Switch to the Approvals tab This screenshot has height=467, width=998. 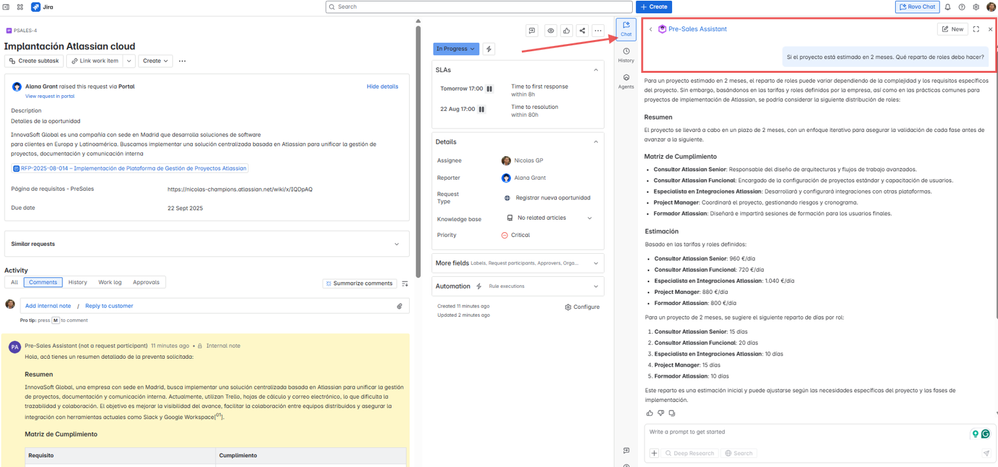click(146, 282)
